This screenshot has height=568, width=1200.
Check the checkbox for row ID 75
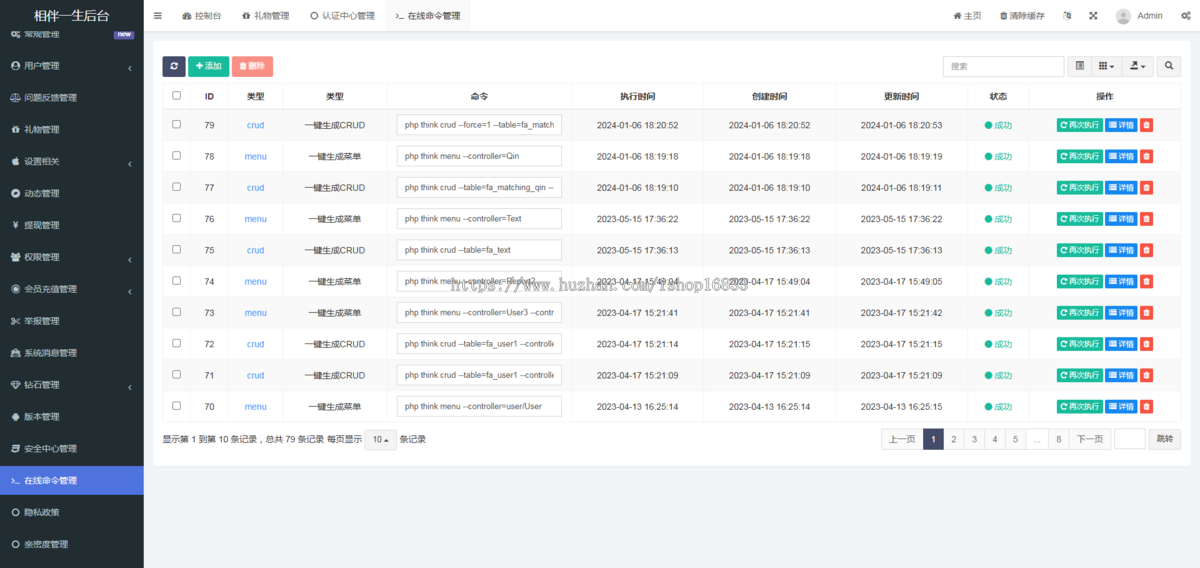[x=177, y=249]
